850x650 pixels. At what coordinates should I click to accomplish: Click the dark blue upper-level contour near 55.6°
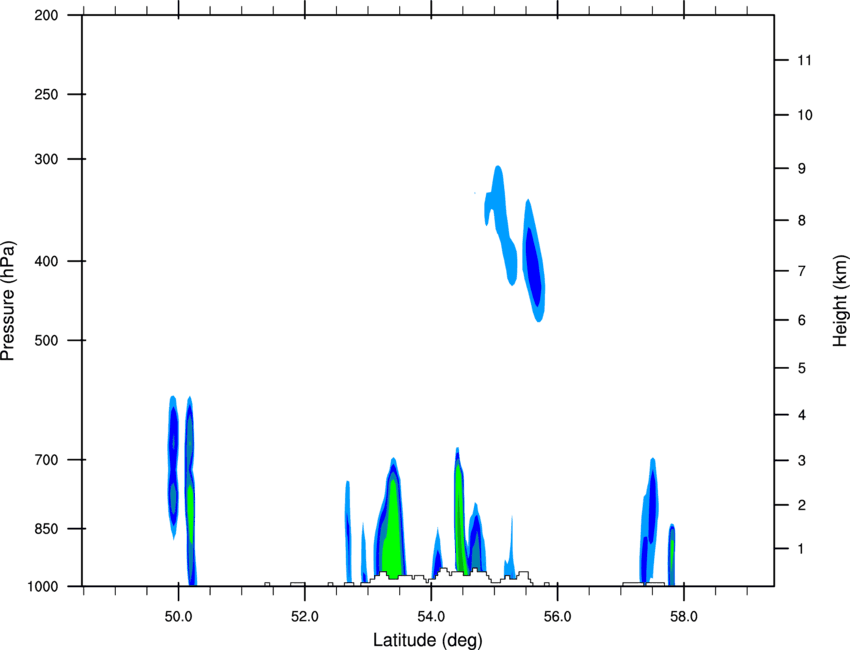tap(534, 266)
